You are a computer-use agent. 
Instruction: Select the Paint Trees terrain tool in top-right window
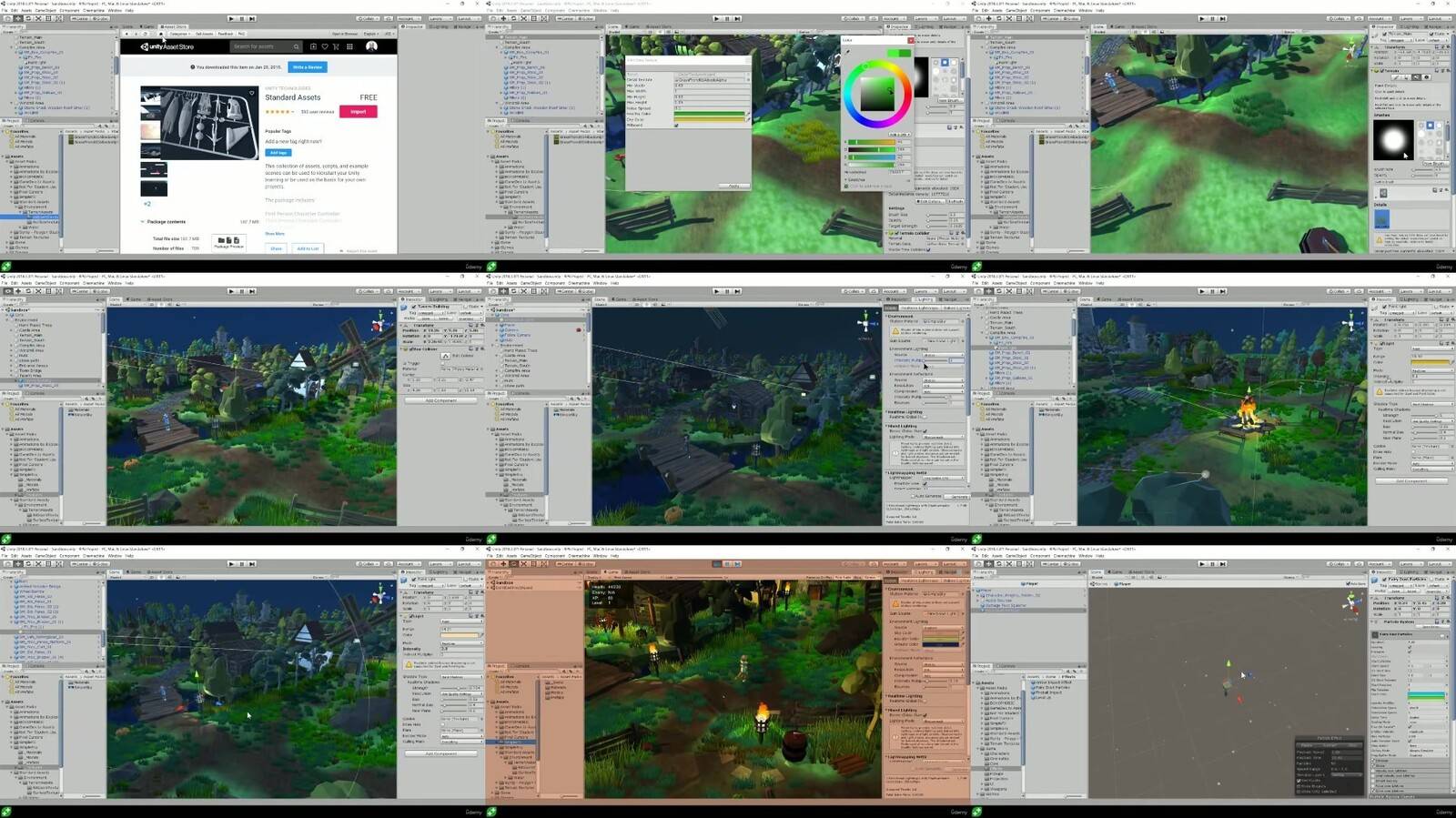1406,77
